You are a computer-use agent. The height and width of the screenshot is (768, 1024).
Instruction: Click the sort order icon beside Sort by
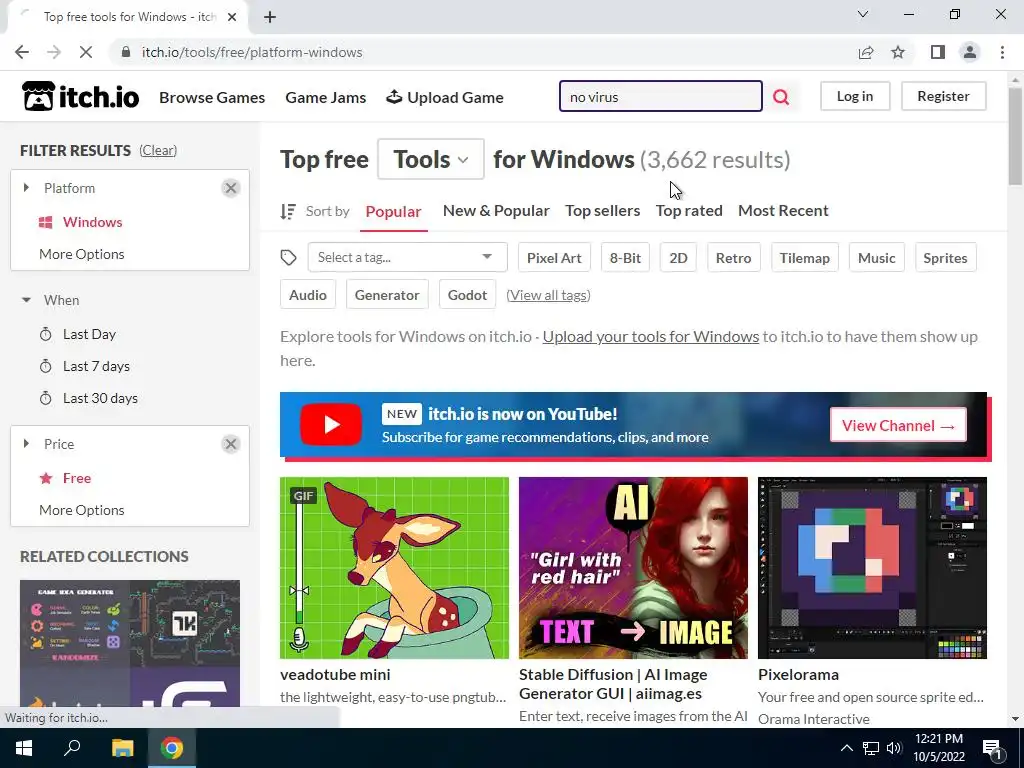pos(288,211)
